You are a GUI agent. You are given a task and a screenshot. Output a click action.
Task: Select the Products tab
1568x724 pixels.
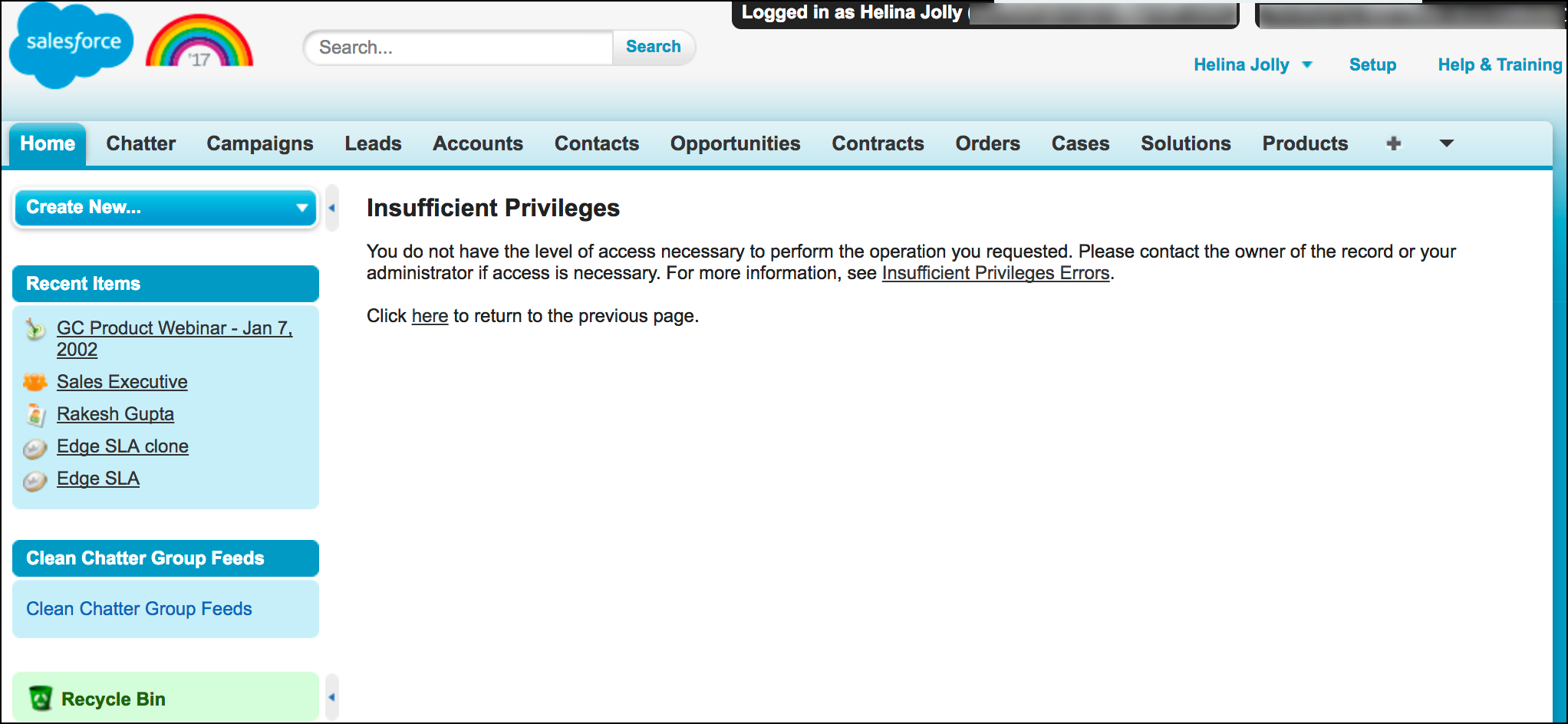1305,143
